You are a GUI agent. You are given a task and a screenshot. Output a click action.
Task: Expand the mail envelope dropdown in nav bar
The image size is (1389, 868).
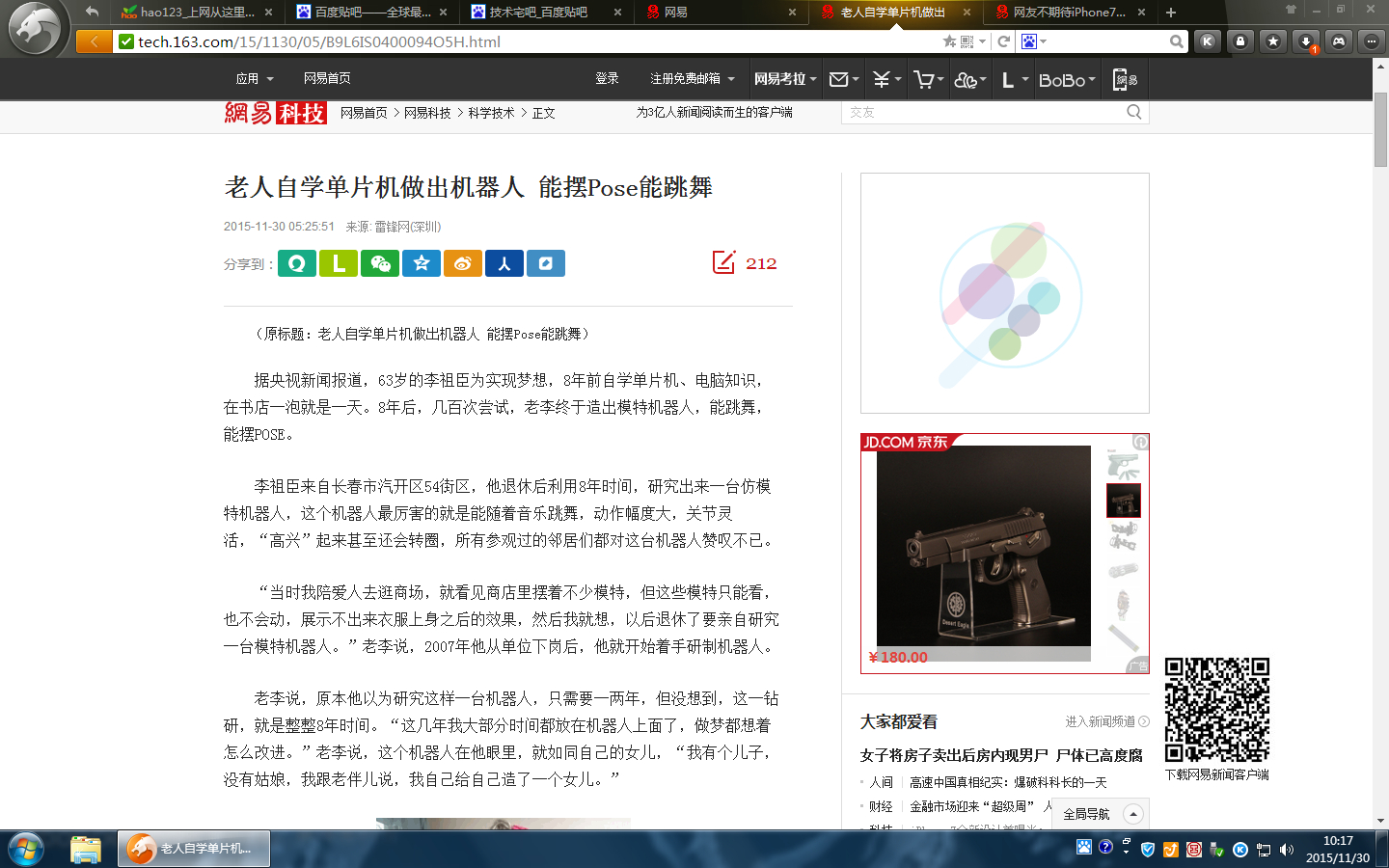click(844, 79)
